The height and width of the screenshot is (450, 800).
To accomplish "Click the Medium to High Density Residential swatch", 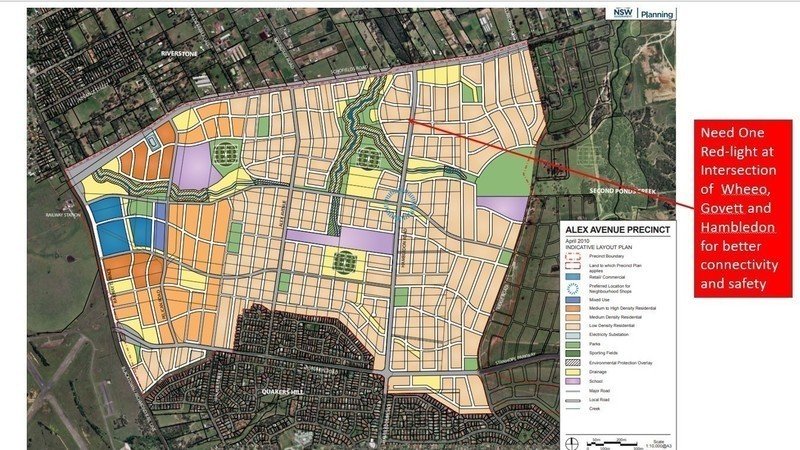I will coord(573,306).
